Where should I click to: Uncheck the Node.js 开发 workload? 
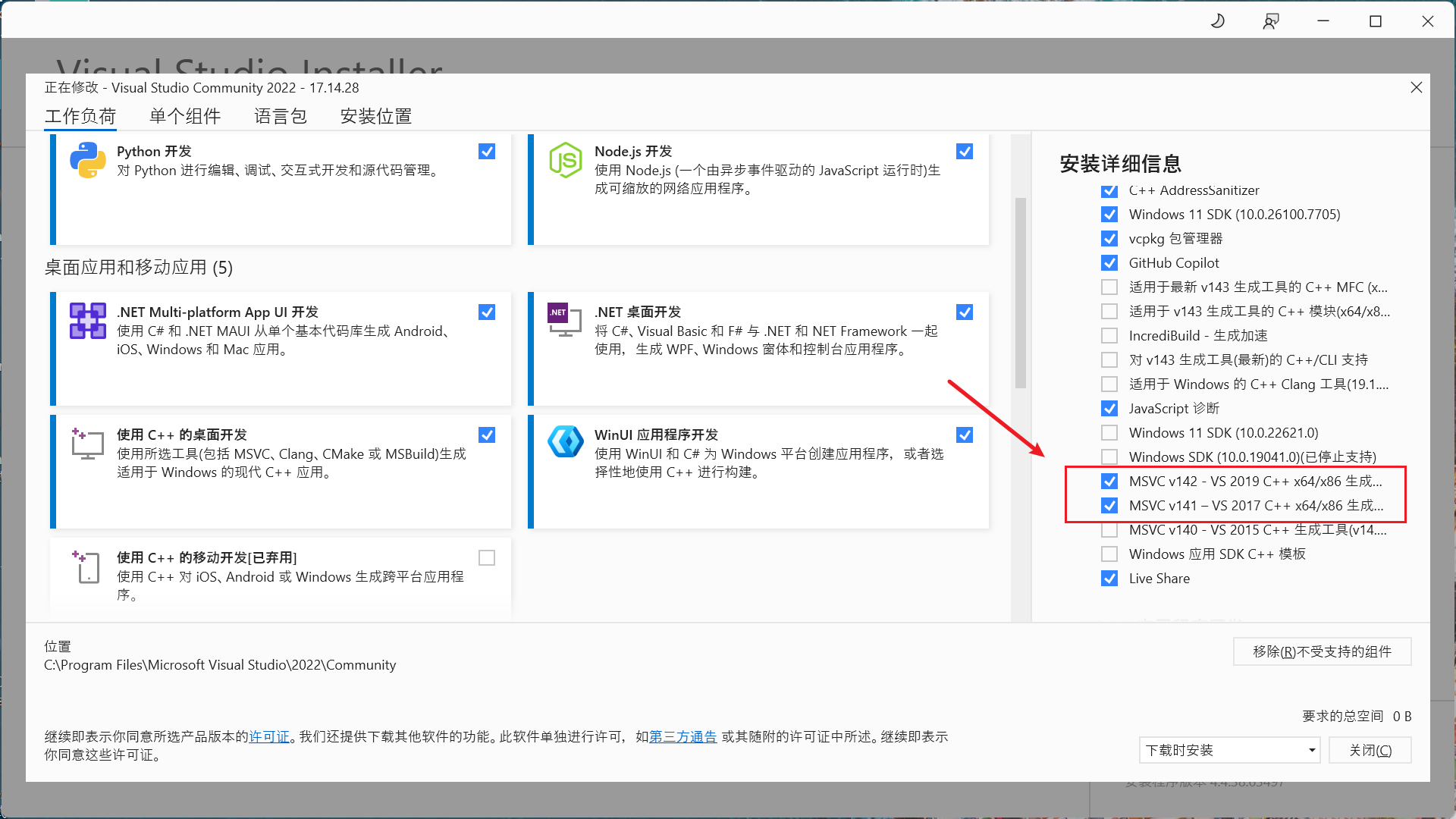pos(965,152)
